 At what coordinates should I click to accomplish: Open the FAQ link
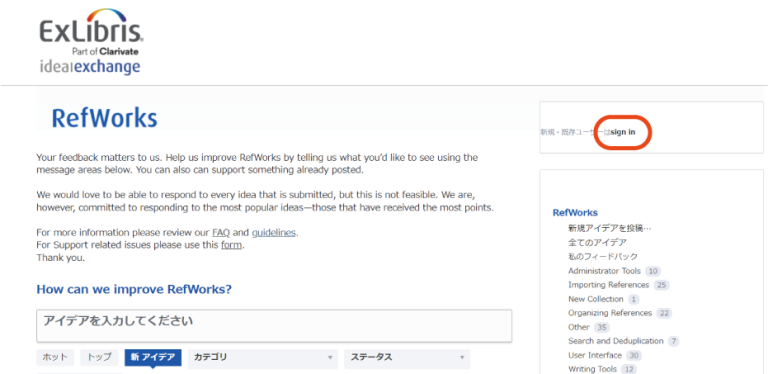click(x=220, y=233)
